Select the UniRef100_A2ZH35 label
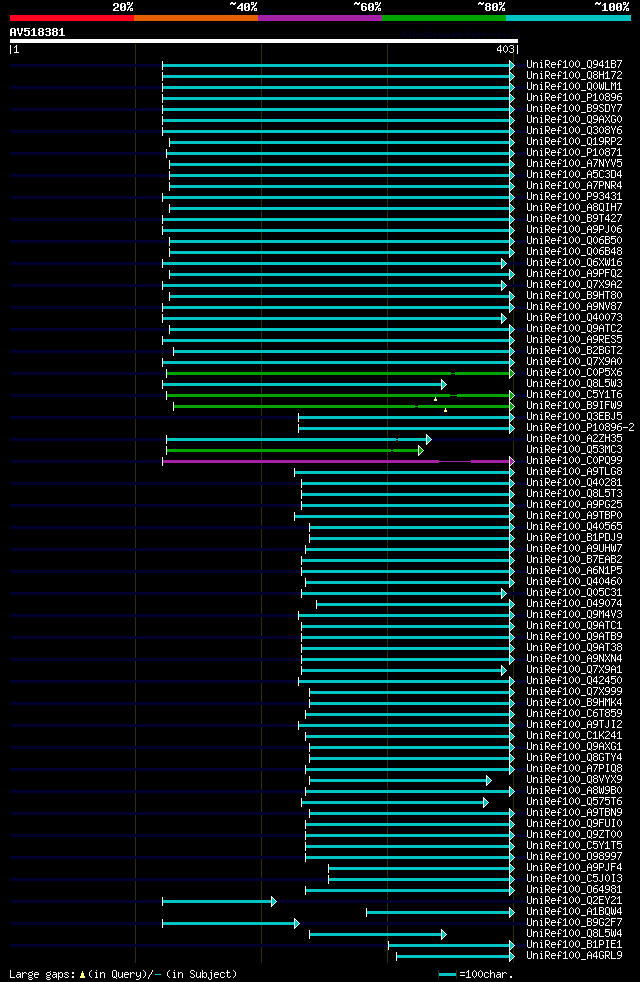 tap(574, 439)
